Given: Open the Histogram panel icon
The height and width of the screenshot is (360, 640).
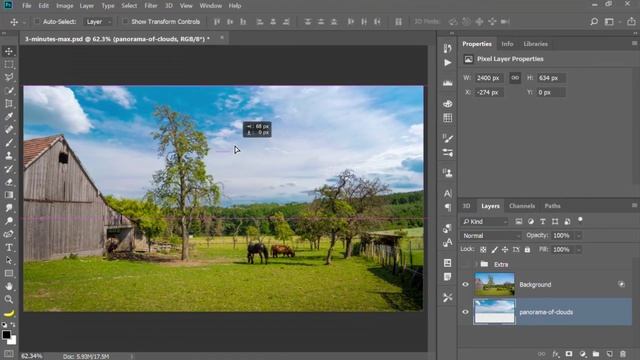Looking at the screenshot, I should coord(448,83).
